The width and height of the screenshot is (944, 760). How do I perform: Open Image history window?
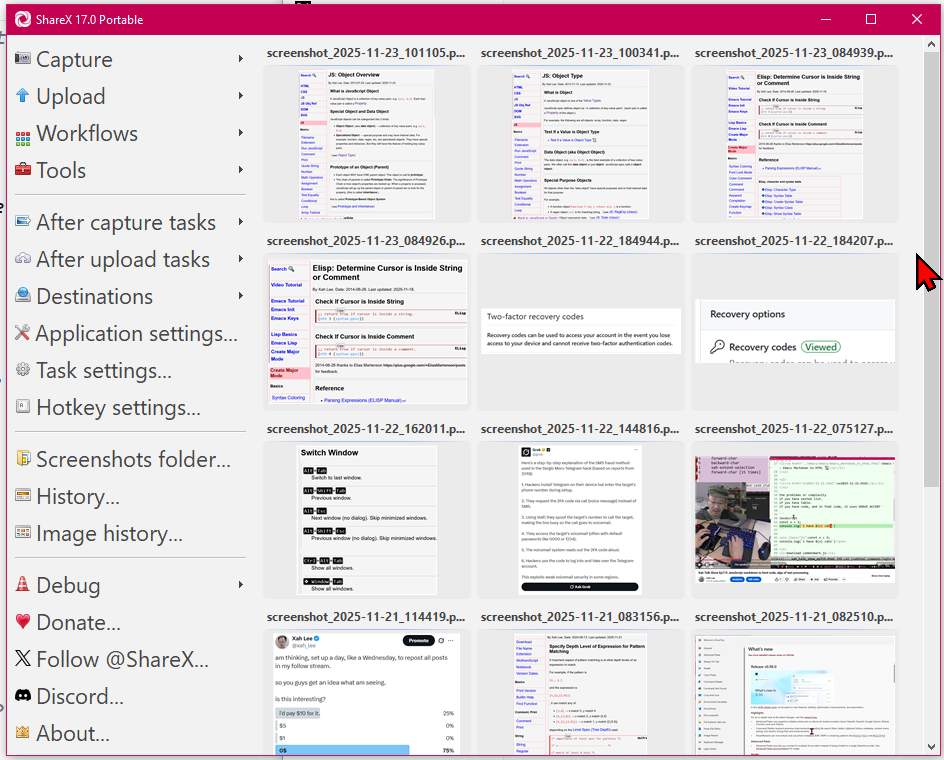109,534
